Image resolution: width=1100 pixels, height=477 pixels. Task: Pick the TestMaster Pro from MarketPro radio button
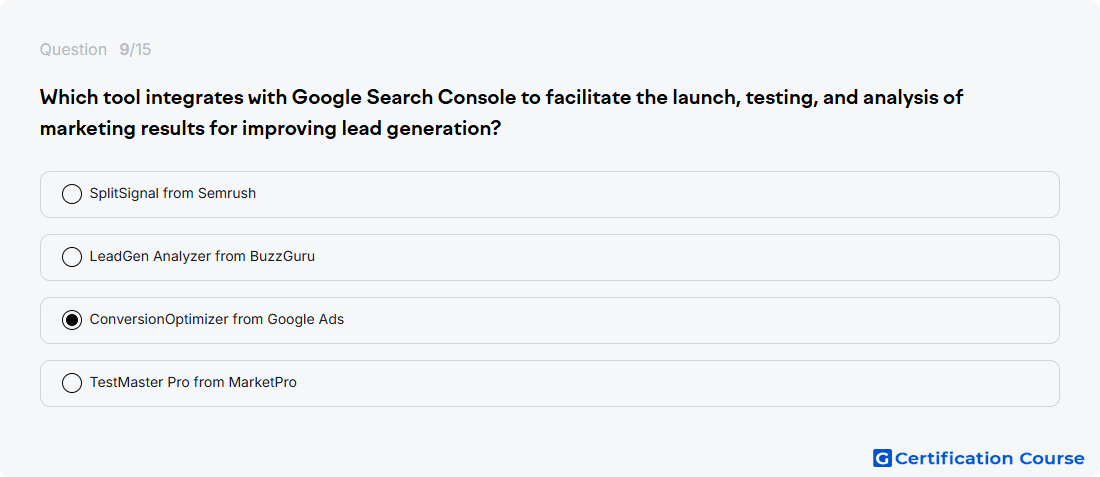coord(72,383)
